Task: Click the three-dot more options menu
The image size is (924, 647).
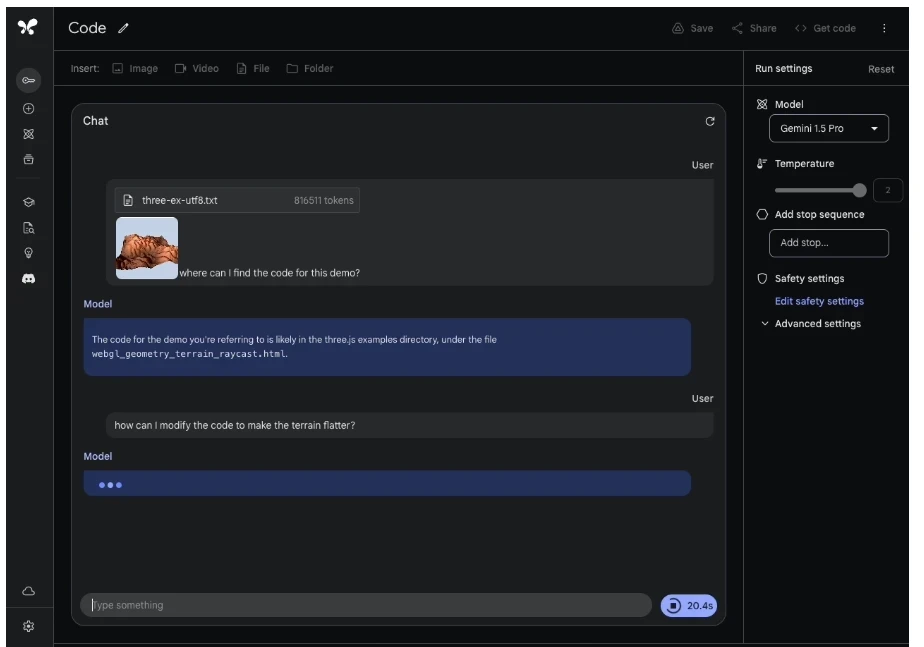Action: click(x=884, y=28)
